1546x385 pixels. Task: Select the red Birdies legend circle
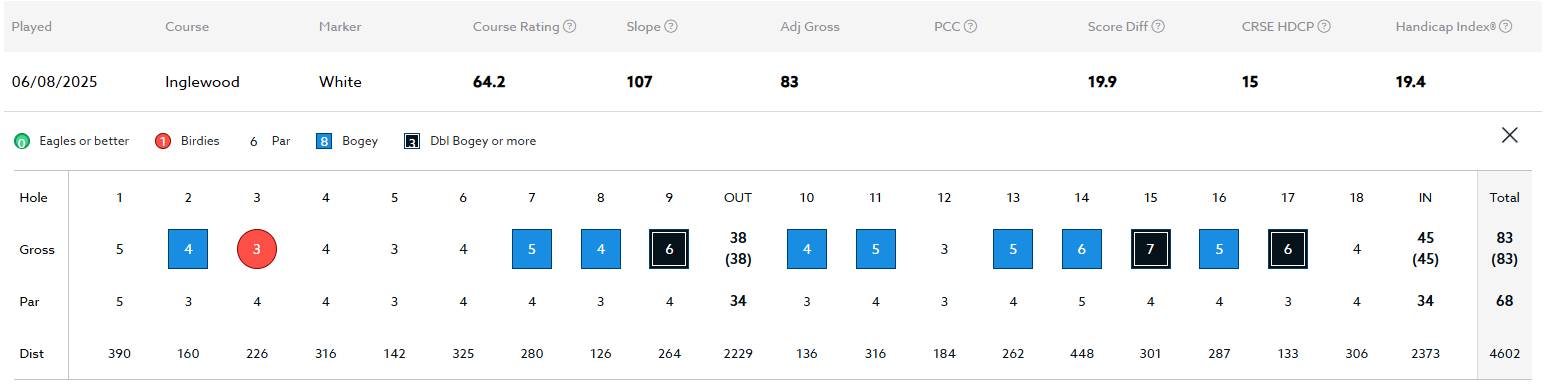point(163,141)
